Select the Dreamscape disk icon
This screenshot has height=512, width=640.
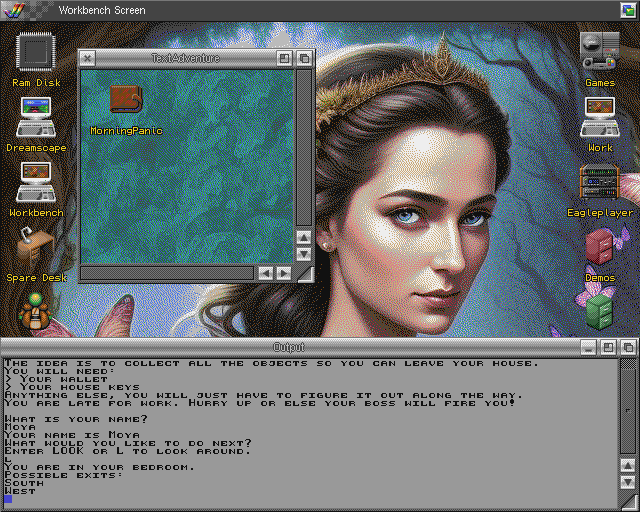[x=36, y=117]
